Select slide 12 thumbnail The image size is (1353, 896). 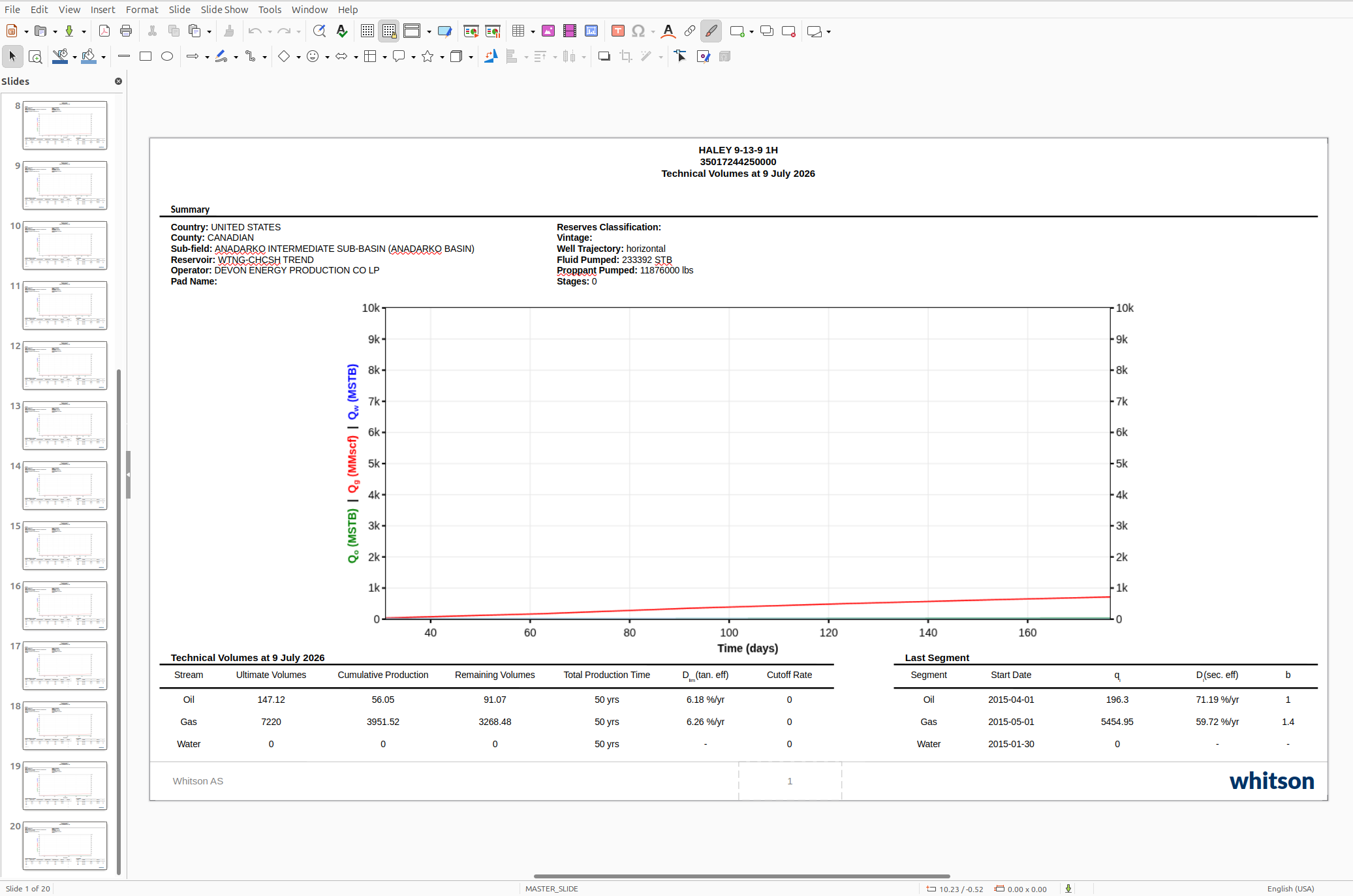[x=65, y=365]
